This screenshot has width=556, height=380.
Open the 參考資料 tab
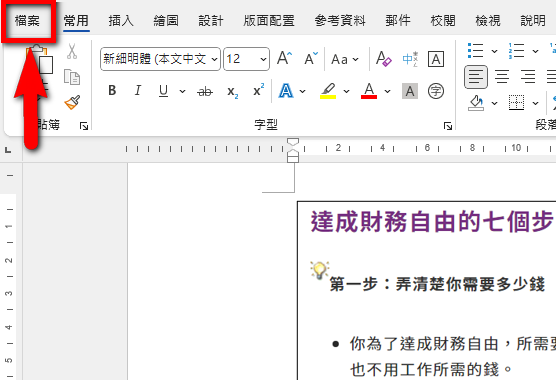coord(340,21)
